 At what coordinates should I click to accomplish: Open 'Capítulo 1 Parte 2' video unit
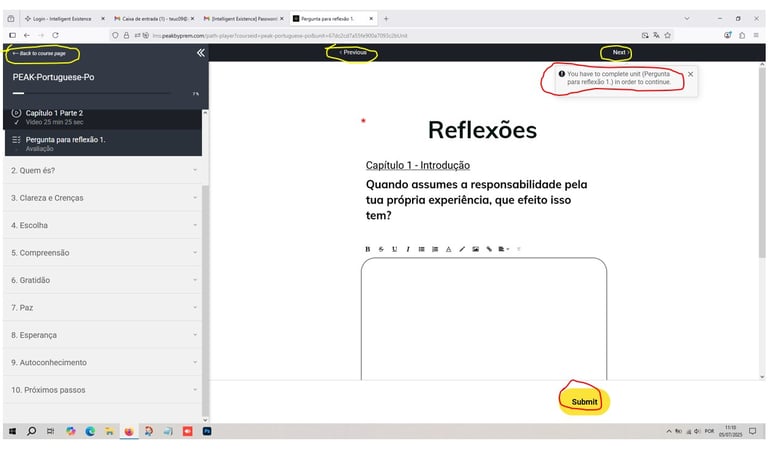point(103,118)
